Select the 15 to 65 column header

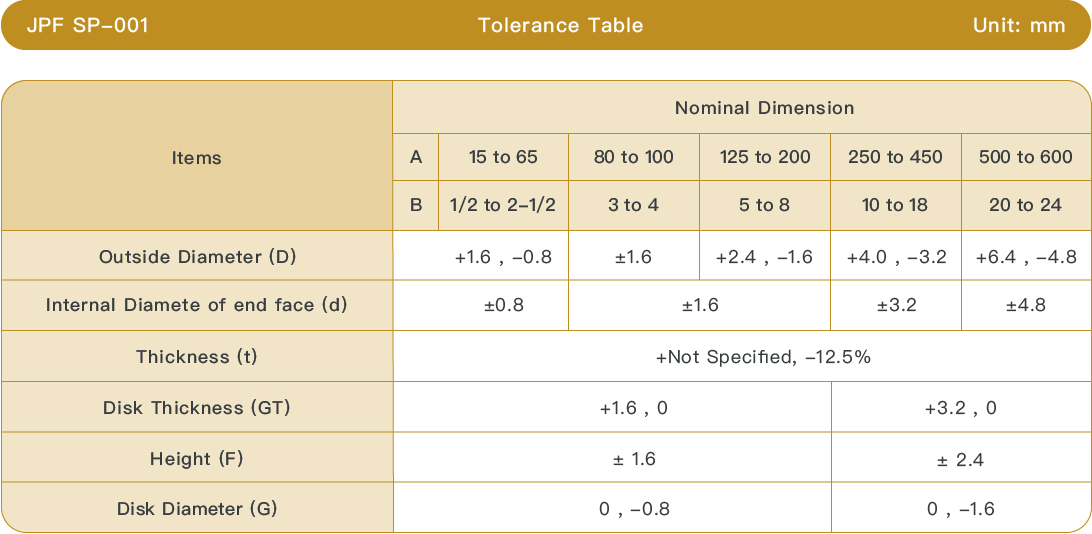pyautogui.click(x=503, y=157)
